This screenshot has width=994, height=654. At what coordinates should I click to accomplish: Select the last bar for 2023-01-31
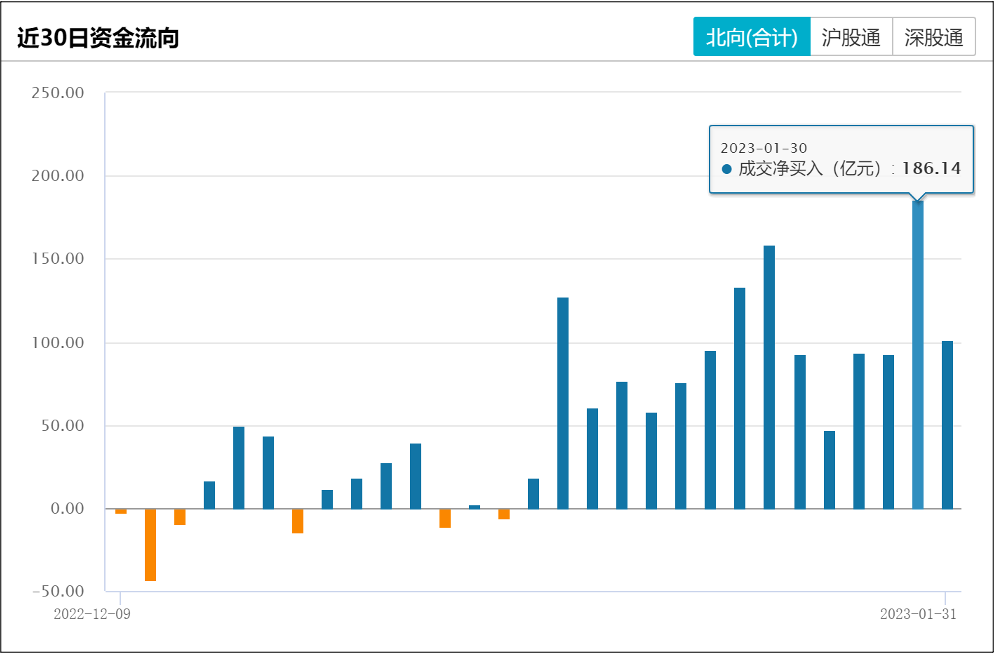tap(947, 425)
